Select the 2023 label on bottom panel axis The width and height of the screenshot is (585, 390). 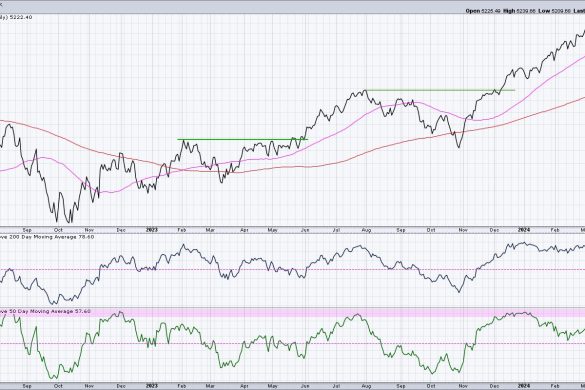pos(151,386)
